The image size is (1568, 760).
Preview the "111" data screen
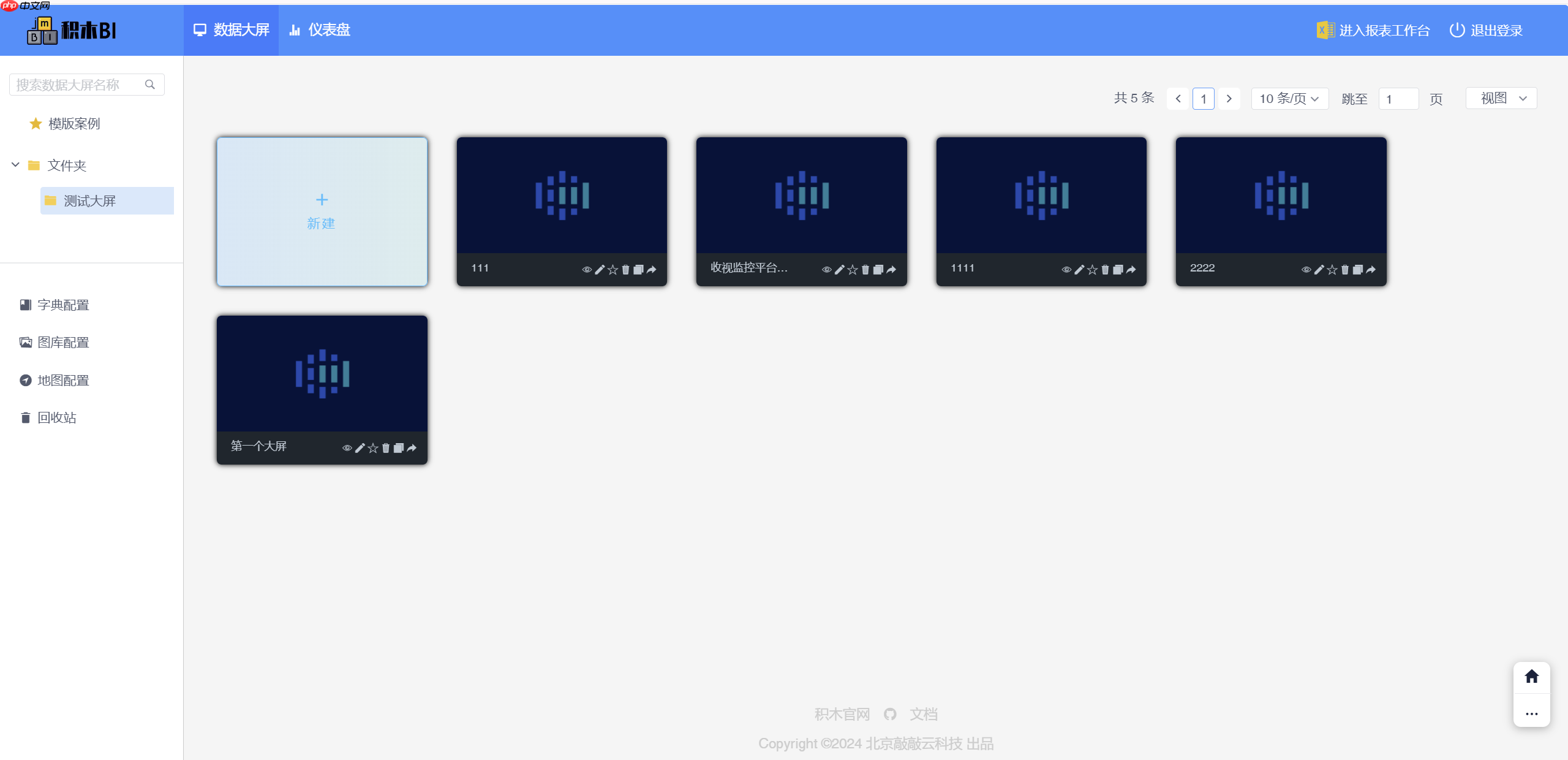[586, 269]
